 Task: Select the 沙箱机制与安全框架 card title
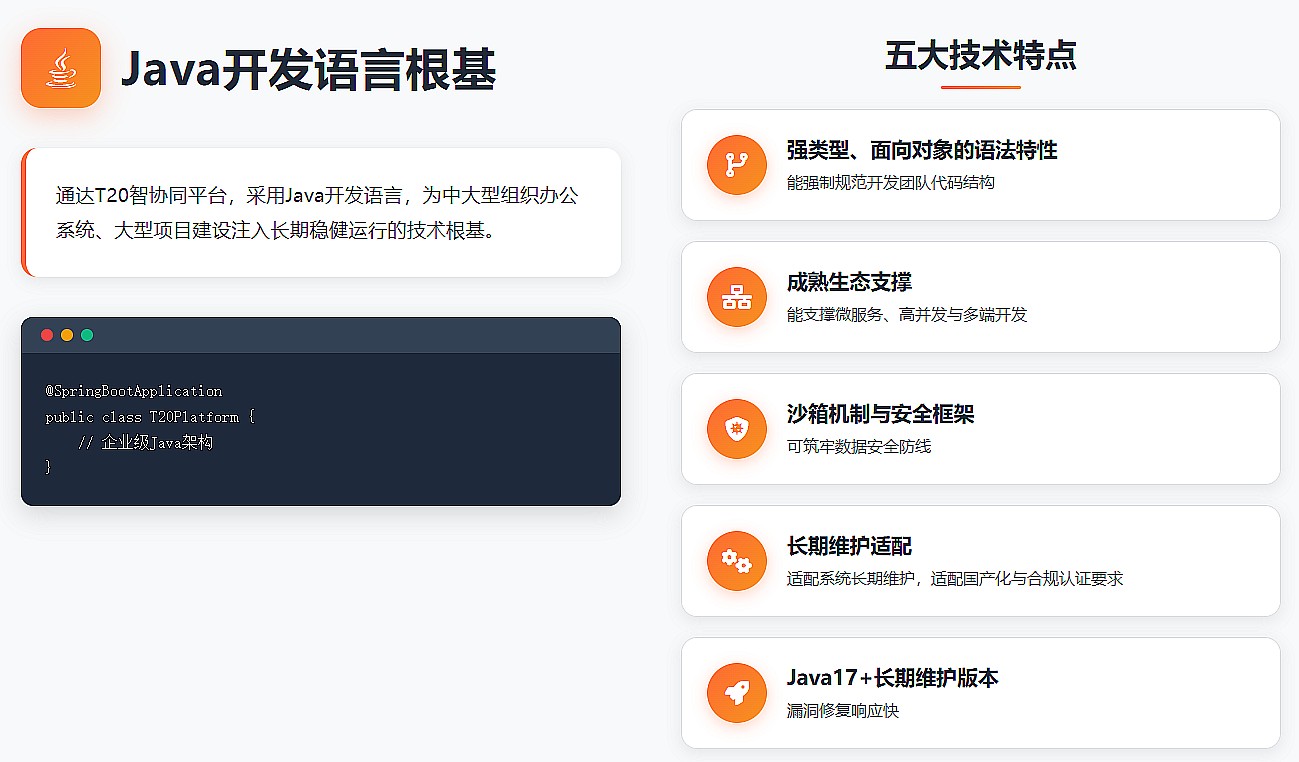(x=880, y=414)
